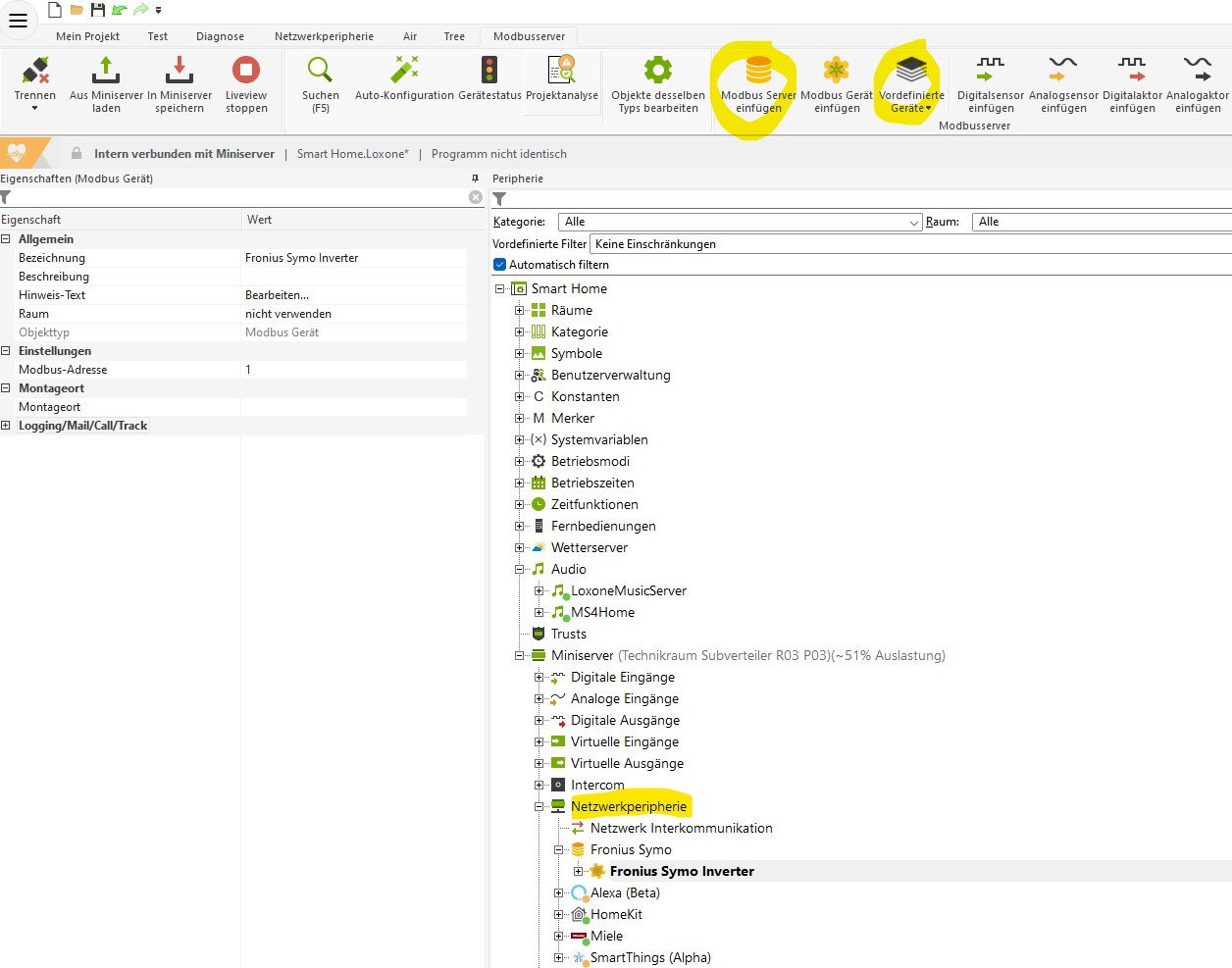Click the Eigenschaften filter text box
The height and width of the screenshot is (968, 1232).
239,197
